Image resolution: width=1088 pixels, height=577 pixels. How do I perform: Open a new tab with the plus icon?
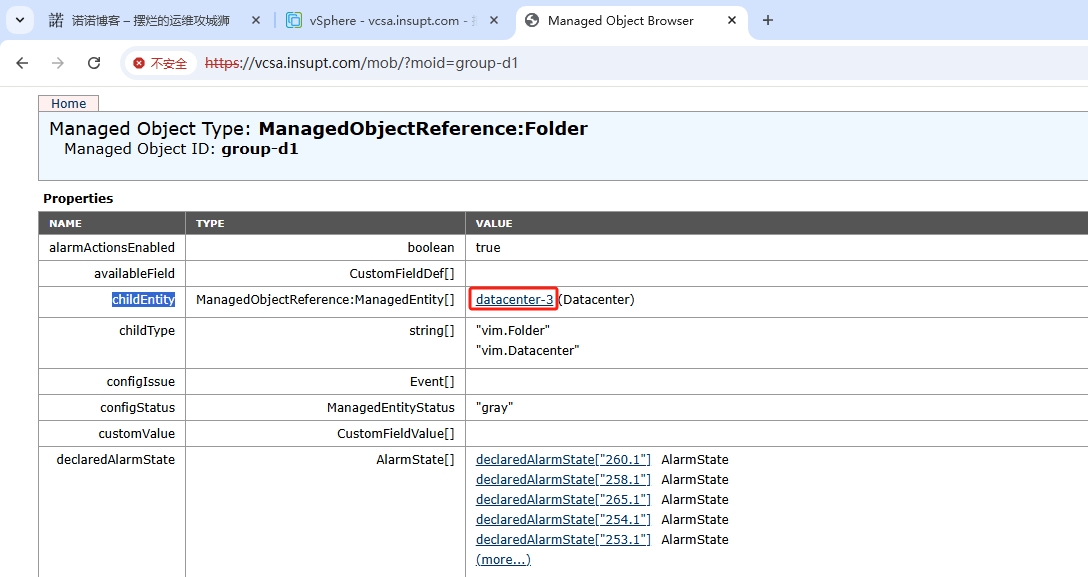click(x=768, y=20)
